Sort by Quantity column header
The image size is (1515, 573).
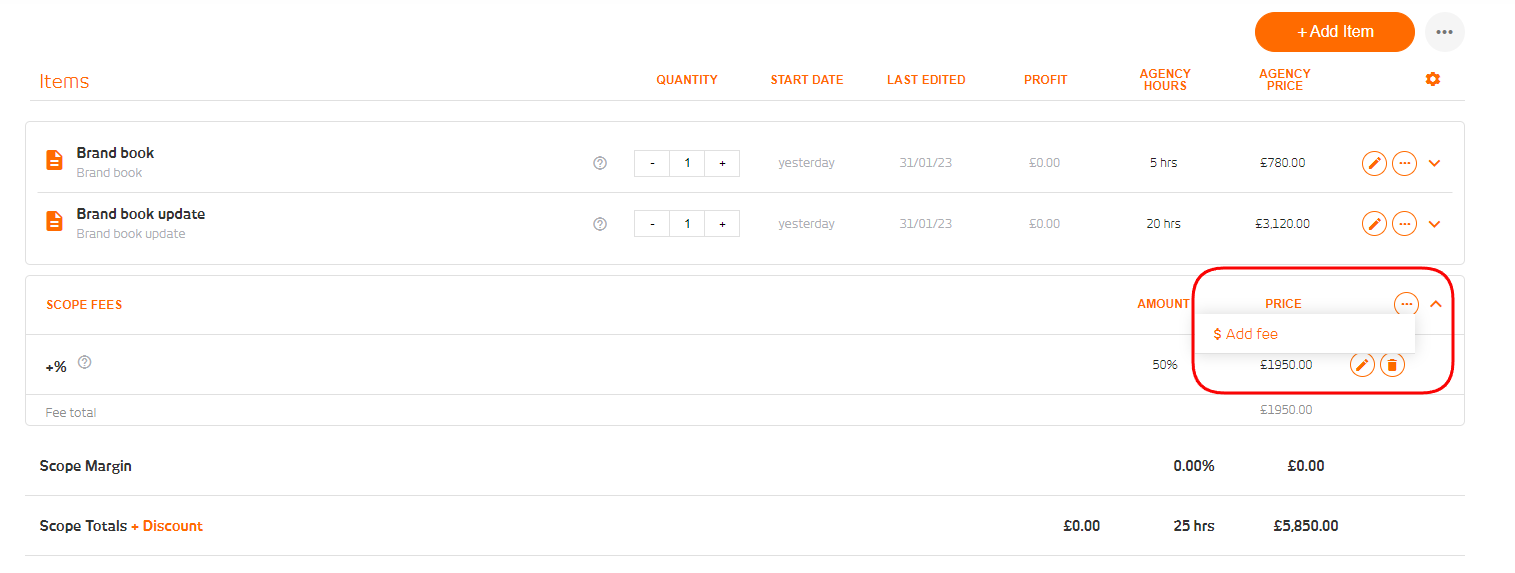point(687,80)
